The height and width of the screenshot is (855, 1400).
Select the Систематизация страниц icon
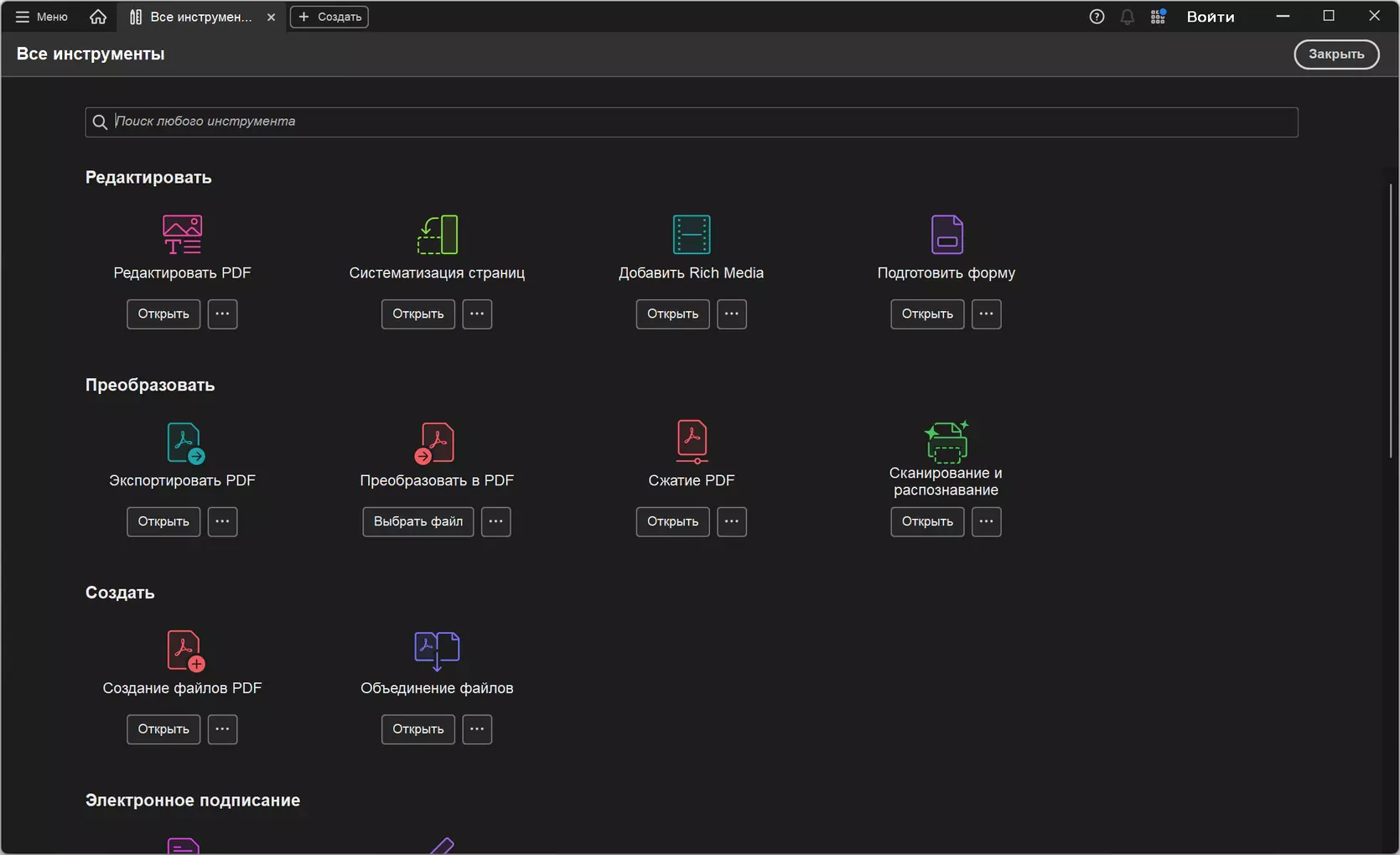tap(437, 234)
